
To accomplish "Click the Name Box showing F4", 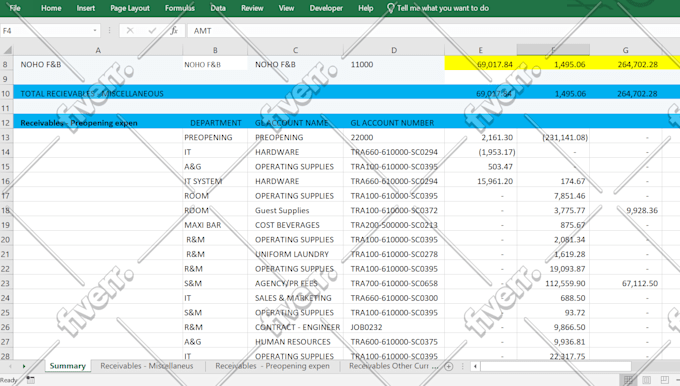I will click(x=46, y=31).
